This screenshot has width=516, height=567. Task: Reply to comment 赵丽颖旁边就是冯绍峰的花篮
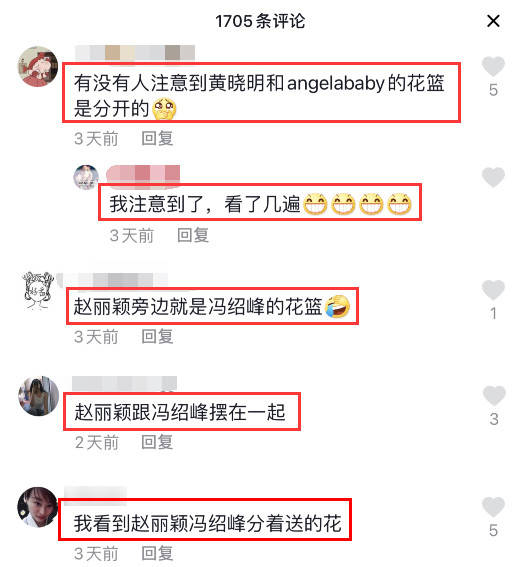point(157,337)
